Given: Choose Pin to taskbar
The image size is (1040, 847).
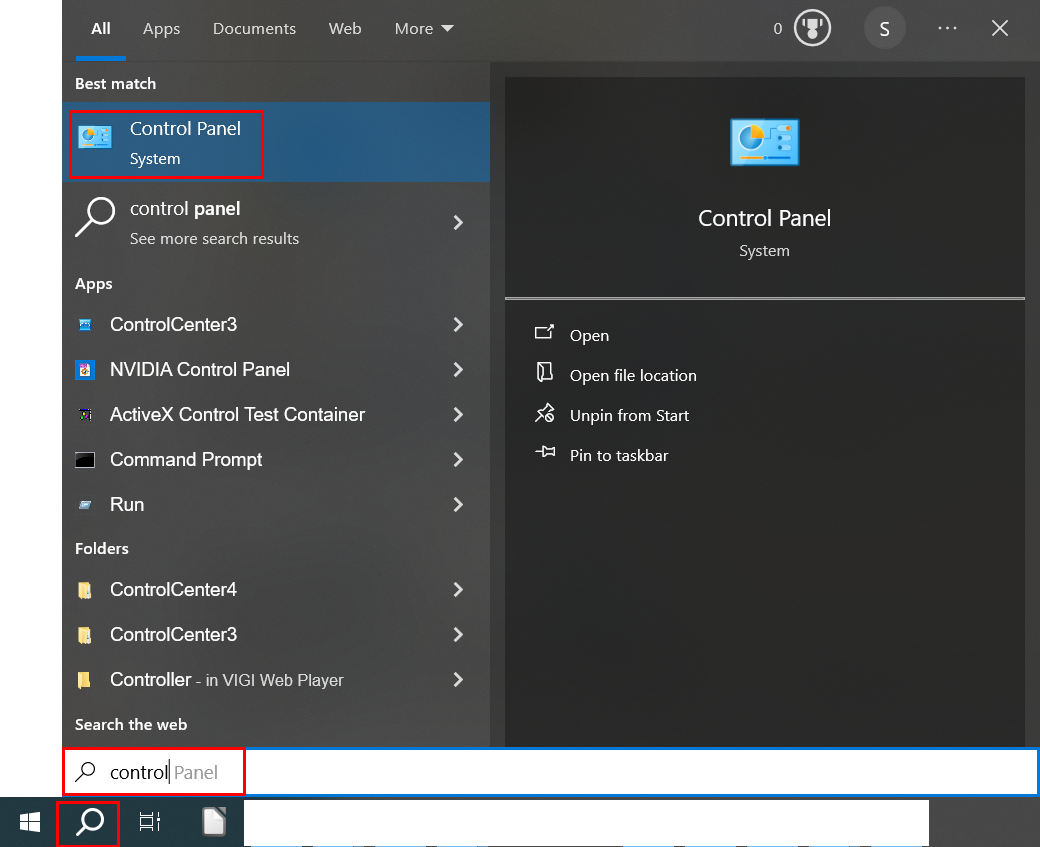Looking at the screenshot, I should (619, 455).
